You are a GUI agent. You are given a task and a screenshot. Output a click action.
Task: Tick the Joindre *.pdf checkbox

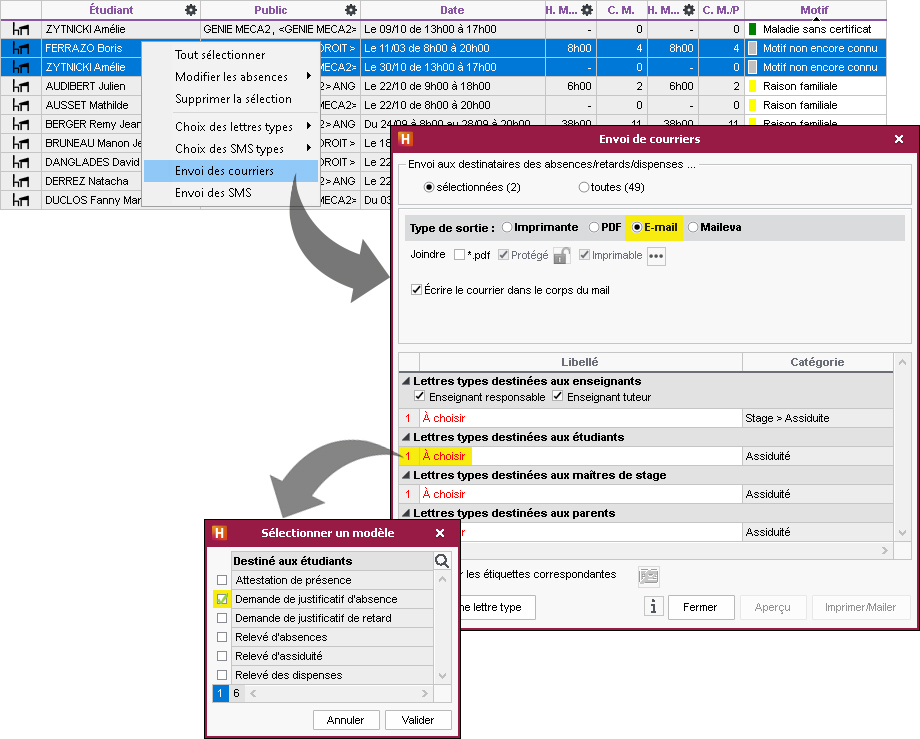click(459, 255)
